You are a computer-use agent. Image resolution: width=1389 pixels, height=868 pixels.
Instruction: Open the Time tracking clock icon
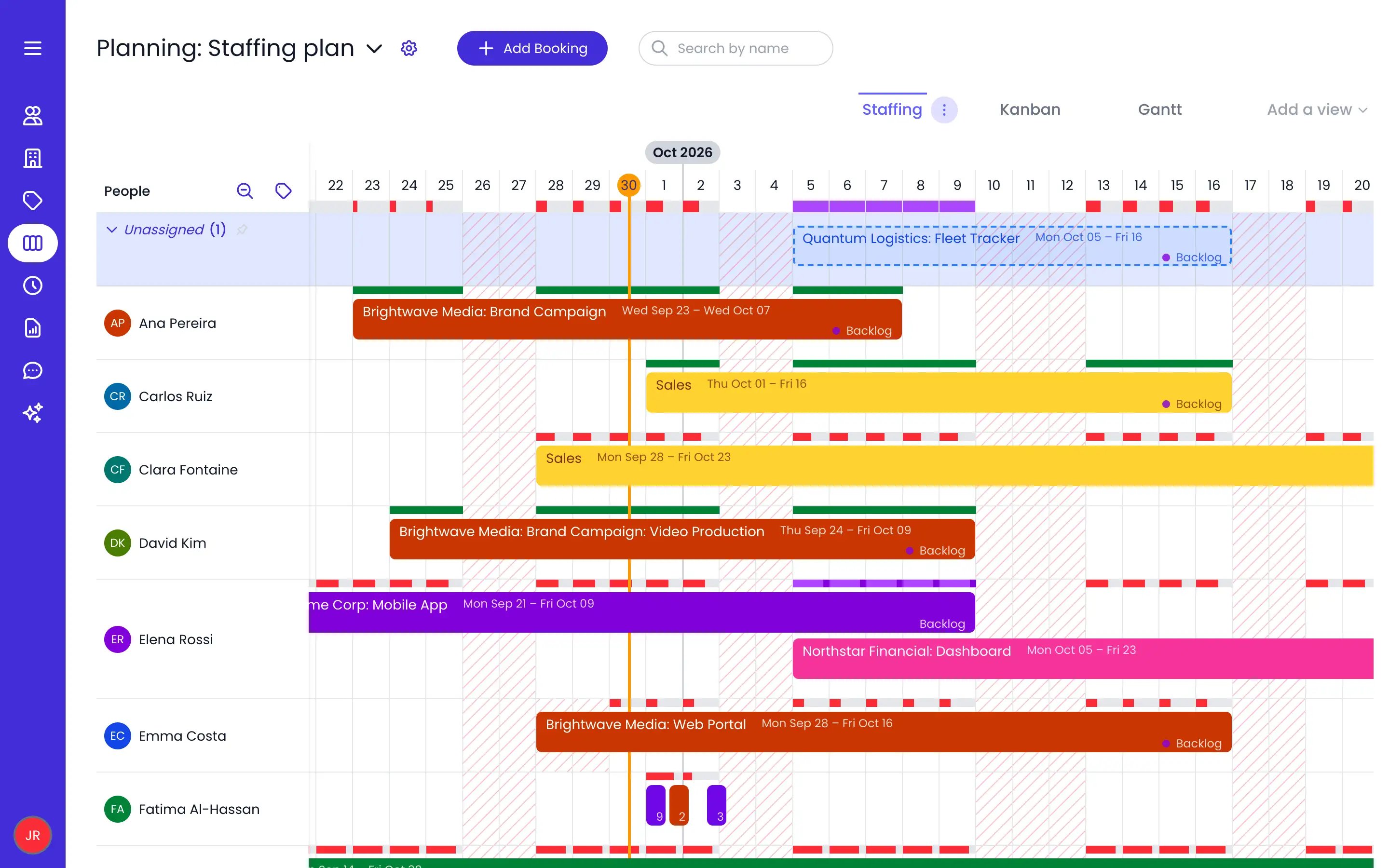(x=33, y=285)
